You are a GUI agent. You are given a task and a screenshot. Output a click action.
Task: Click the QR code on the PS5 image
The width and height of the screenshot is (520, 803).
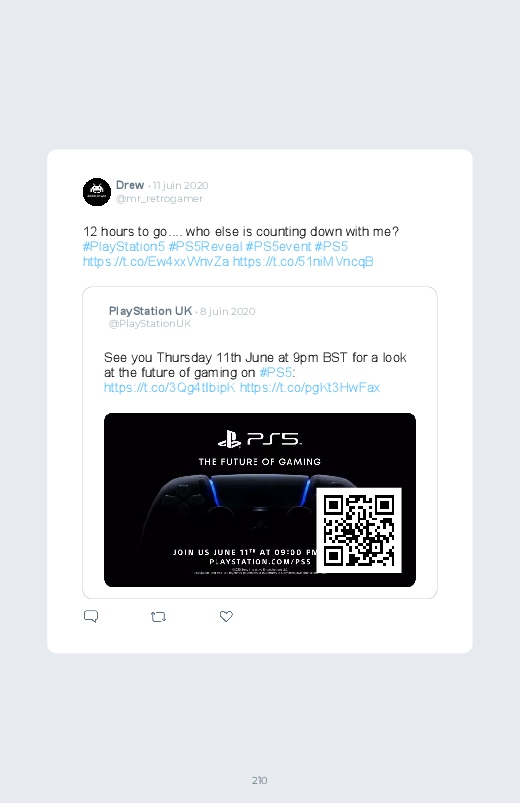[359, 531]
